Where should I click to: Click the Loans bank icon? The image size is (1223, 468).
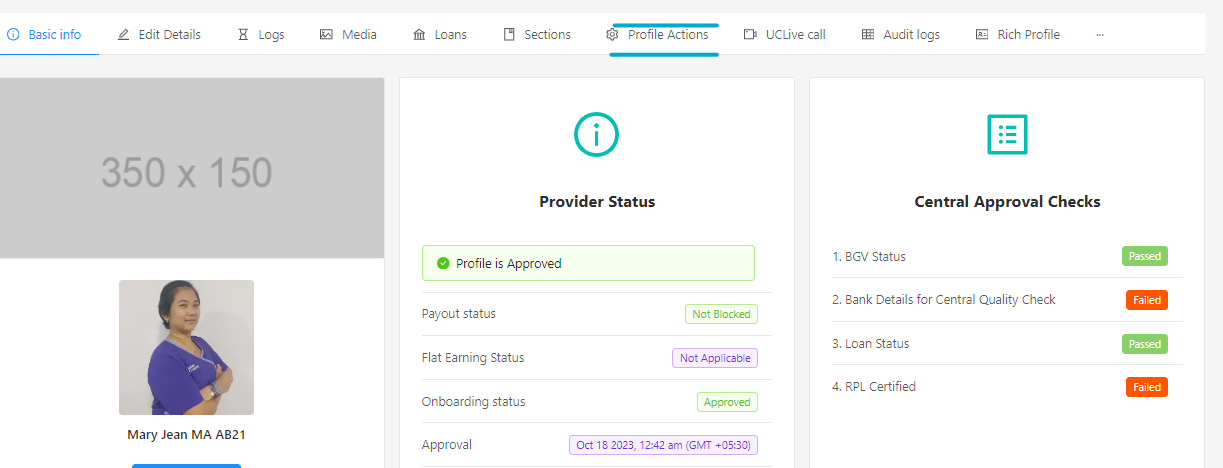(x=419, y=34)
